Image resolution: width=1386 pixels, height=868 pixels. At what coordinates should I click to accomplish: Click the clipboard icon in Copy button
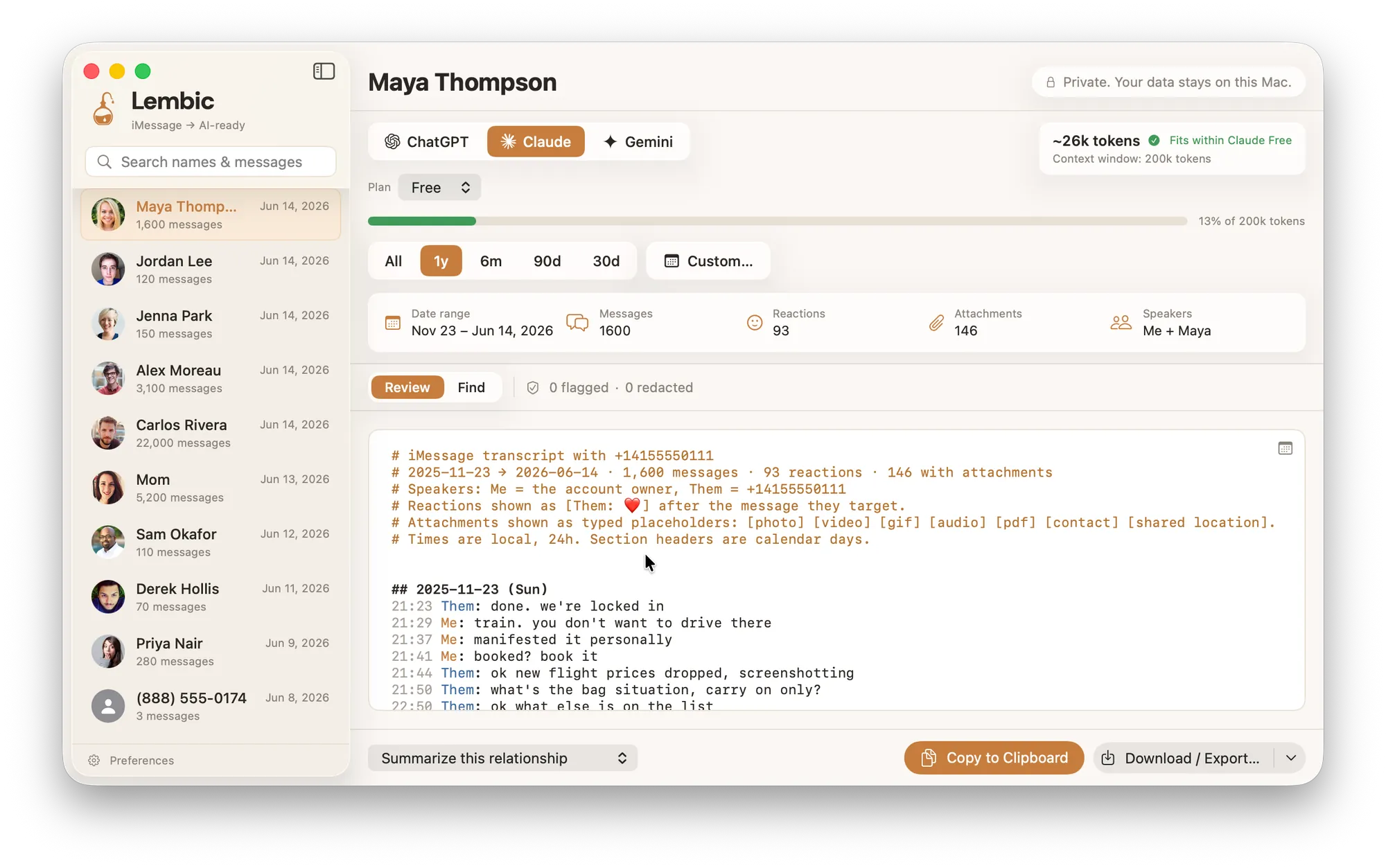929,758
